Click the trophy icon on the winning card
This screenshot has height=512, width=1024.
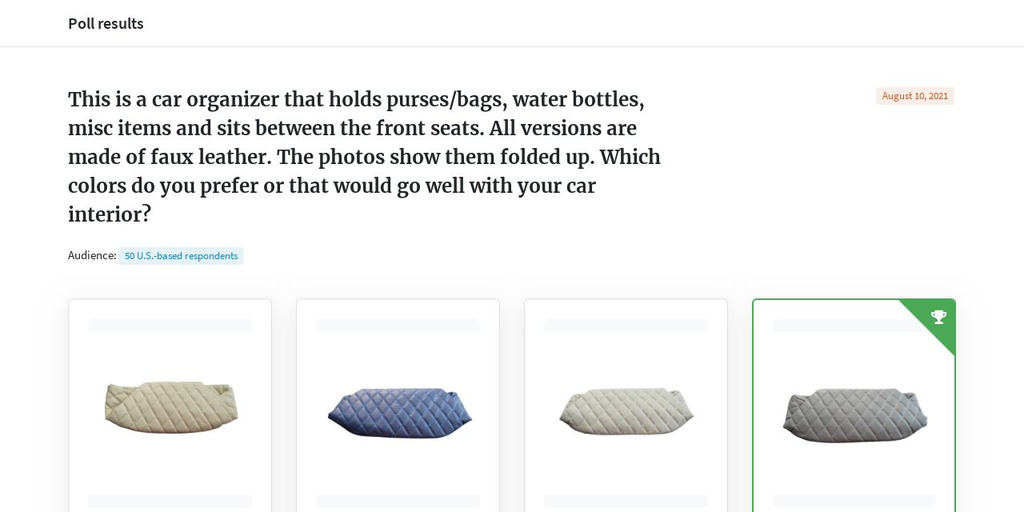point(938,317)
